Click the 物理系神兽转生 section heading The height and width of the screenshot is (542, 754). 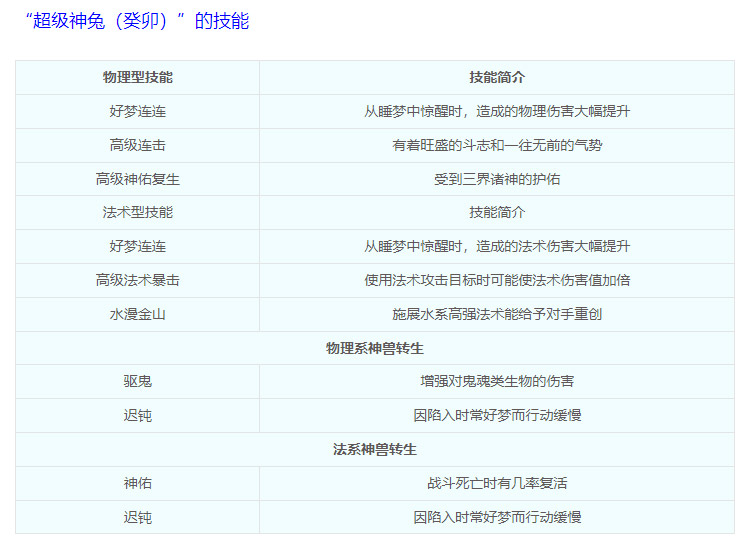pos(375,348)
